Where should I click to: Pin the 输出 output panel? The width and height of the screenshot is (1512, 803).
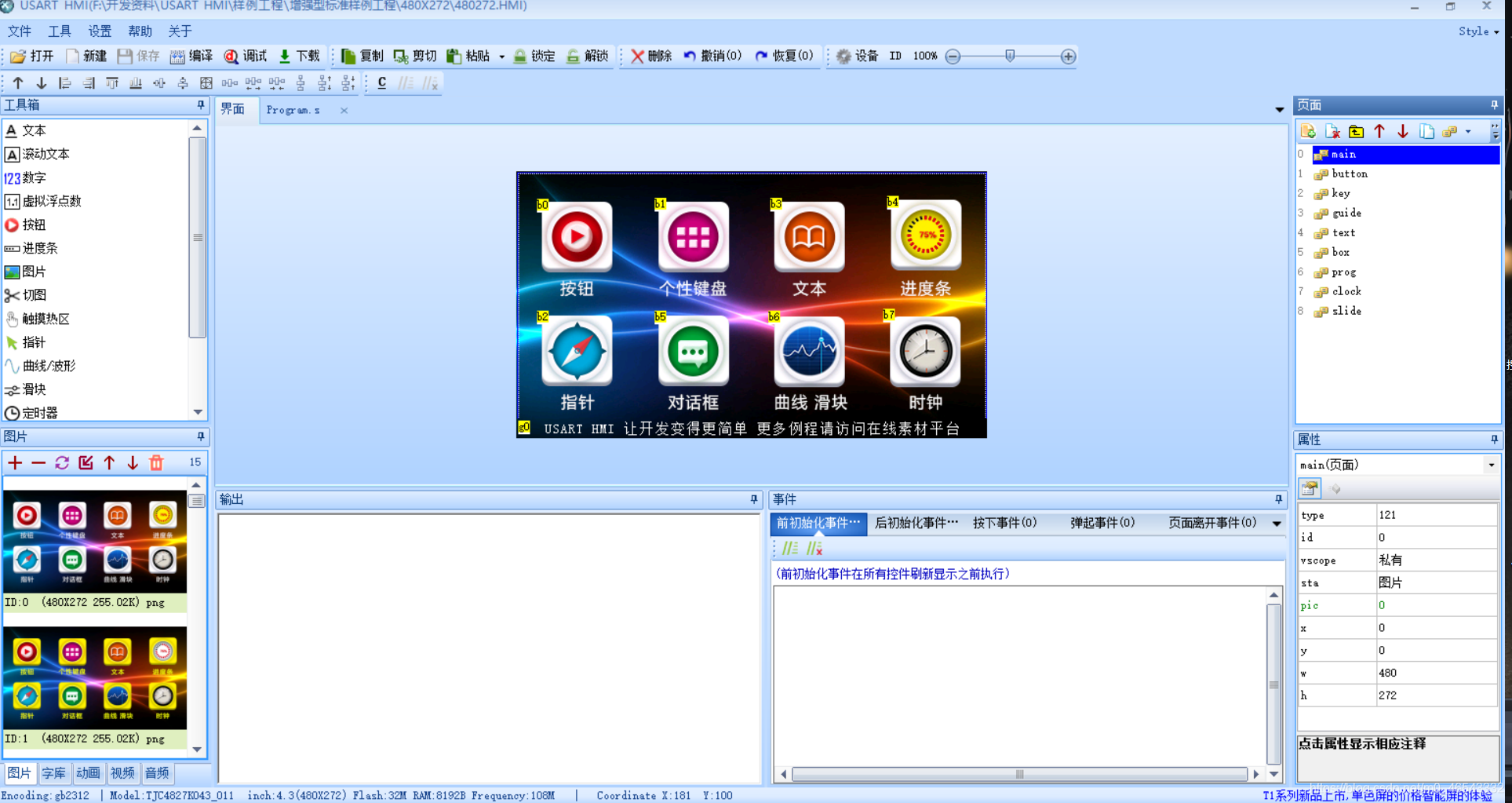754,498
